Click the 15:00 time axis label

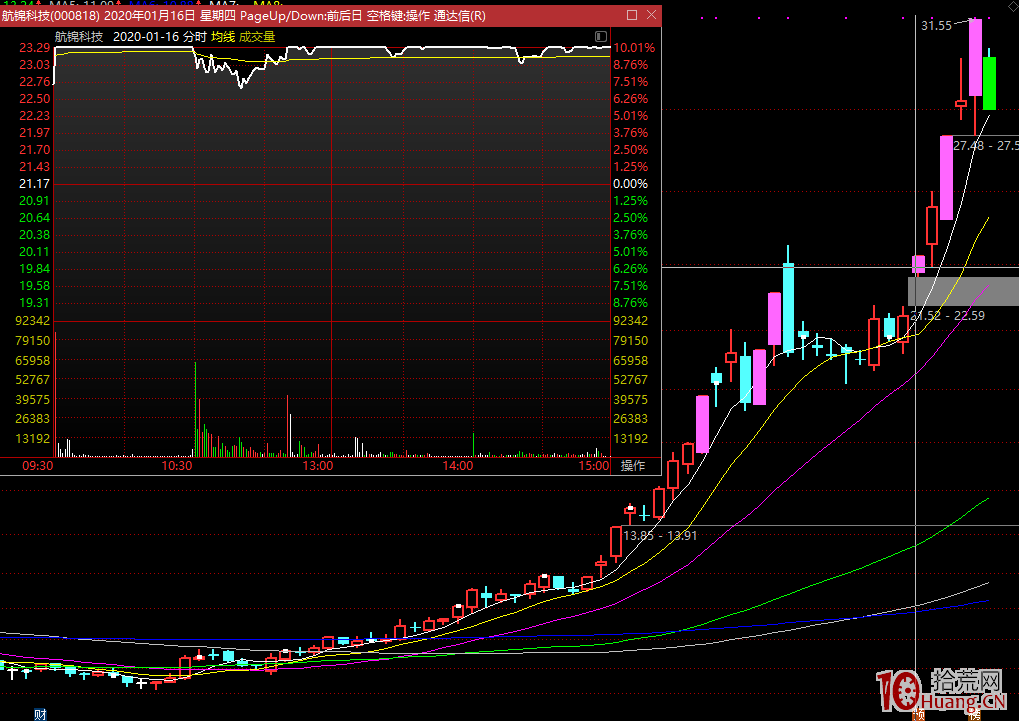pos(593,466)
